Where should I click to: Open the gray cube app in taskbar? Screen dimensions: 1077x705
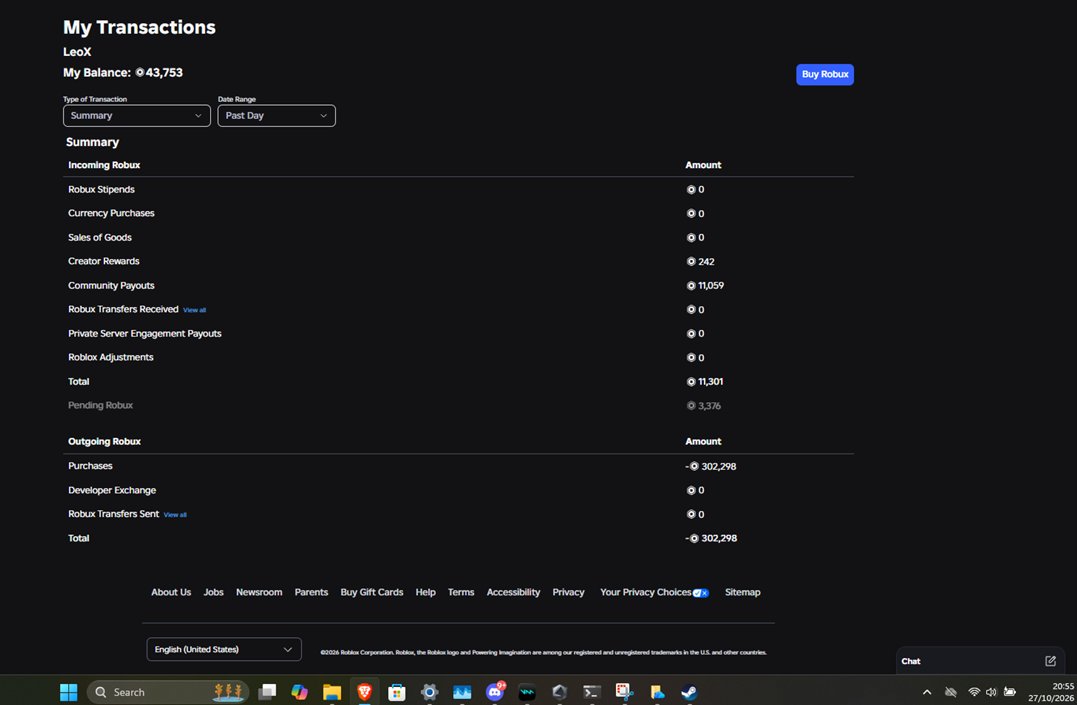pyautogui.click(x=559, y=692)
